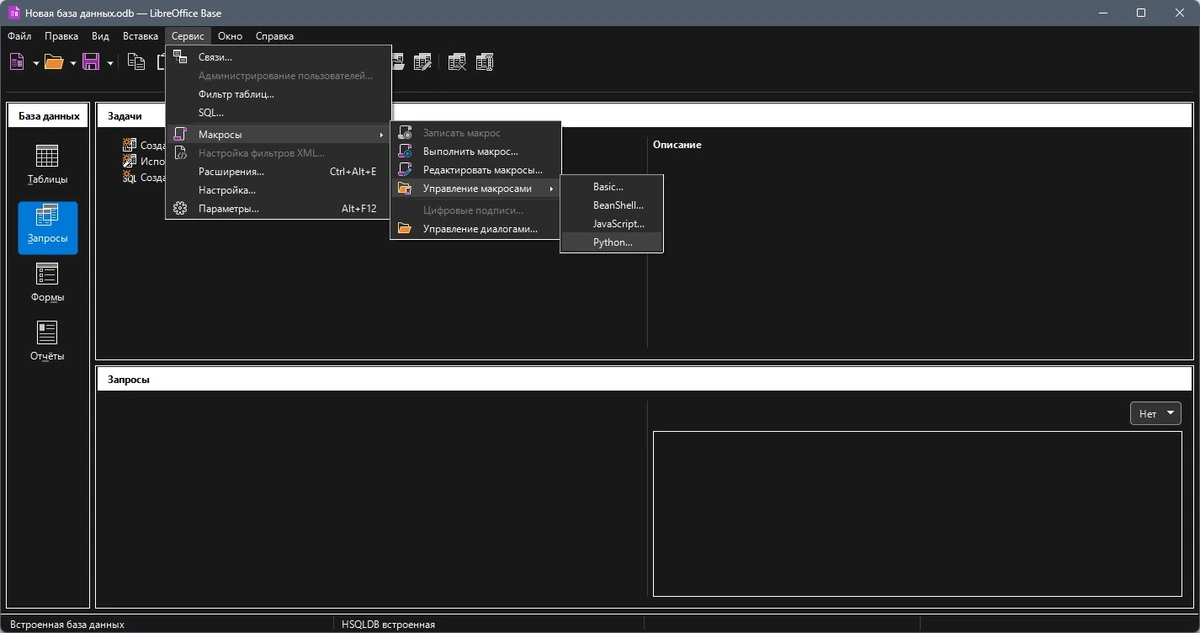Open the Файл menu
The image size is (1200, 633).
pyautogui.click(x=19, y=36)
